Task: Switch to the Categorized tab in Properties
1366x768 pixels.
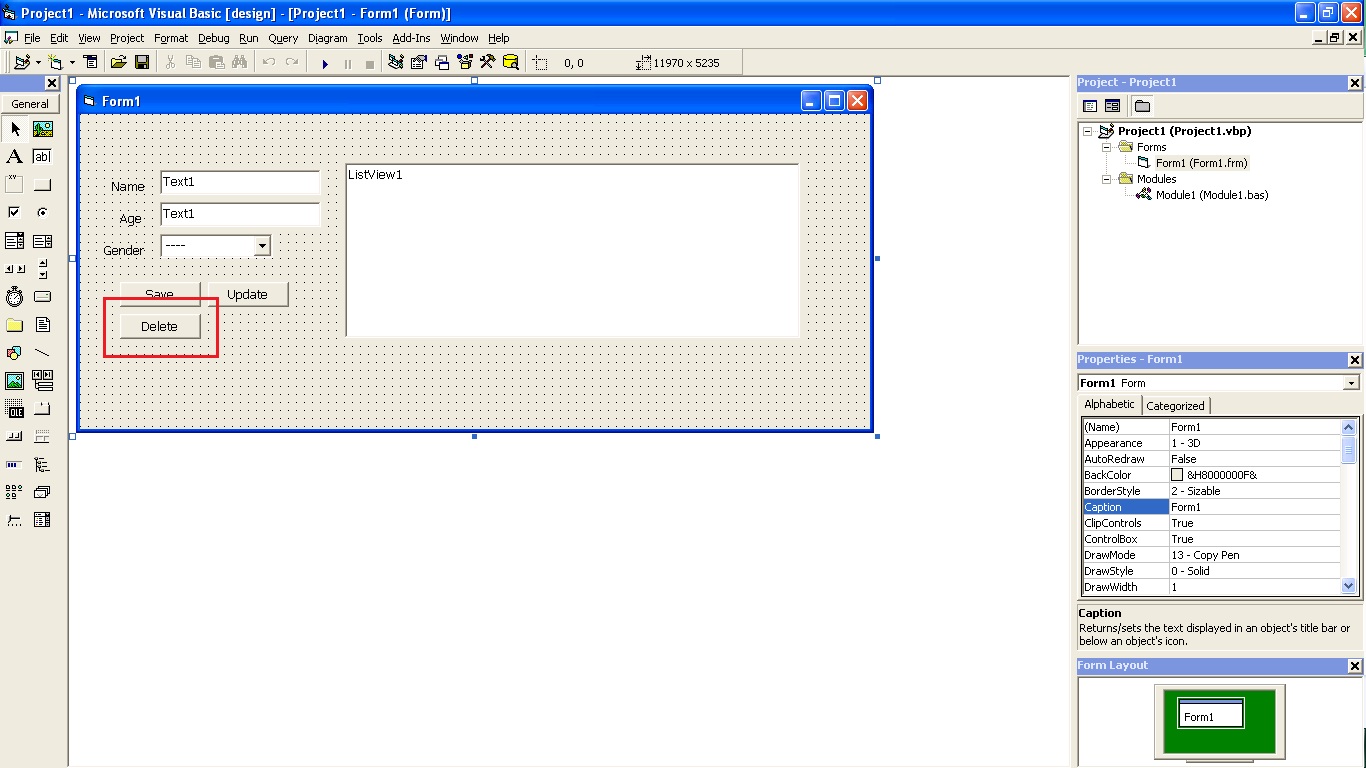Action: click(x=1175, y=405)
